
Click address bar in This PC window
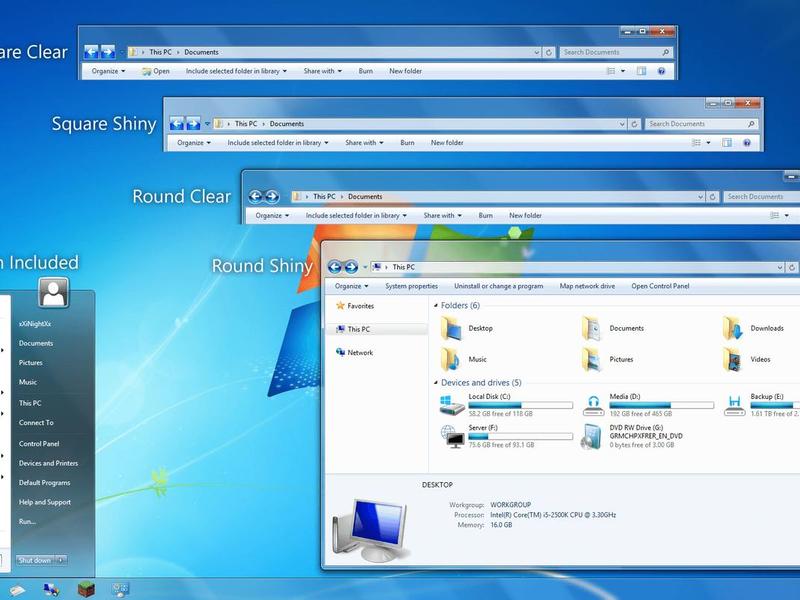[x=577, y=267]
